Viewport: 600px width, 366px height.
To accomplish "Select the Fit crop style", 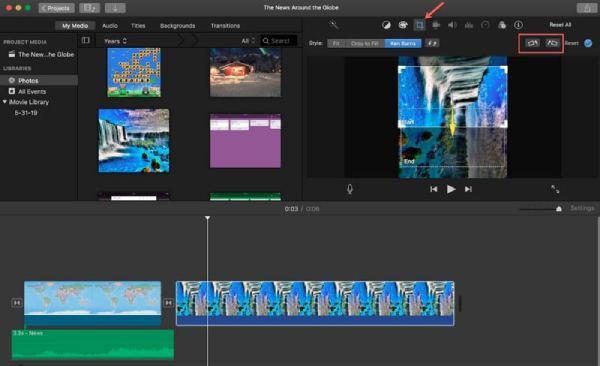I will (x=336, y=43).
